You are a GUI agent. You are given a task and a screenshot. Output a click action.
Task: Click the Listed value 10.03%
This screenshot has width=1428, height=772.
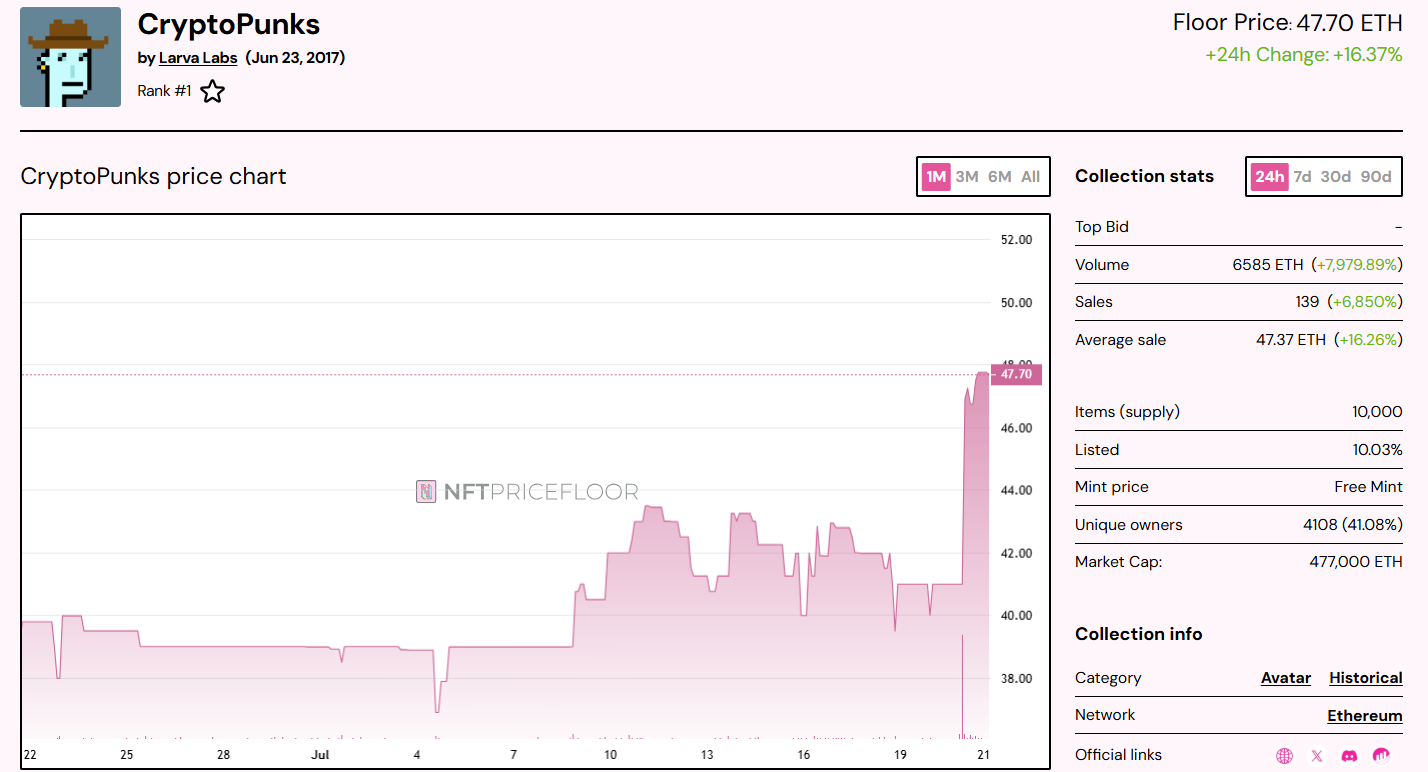click(x=1378, y=450)
